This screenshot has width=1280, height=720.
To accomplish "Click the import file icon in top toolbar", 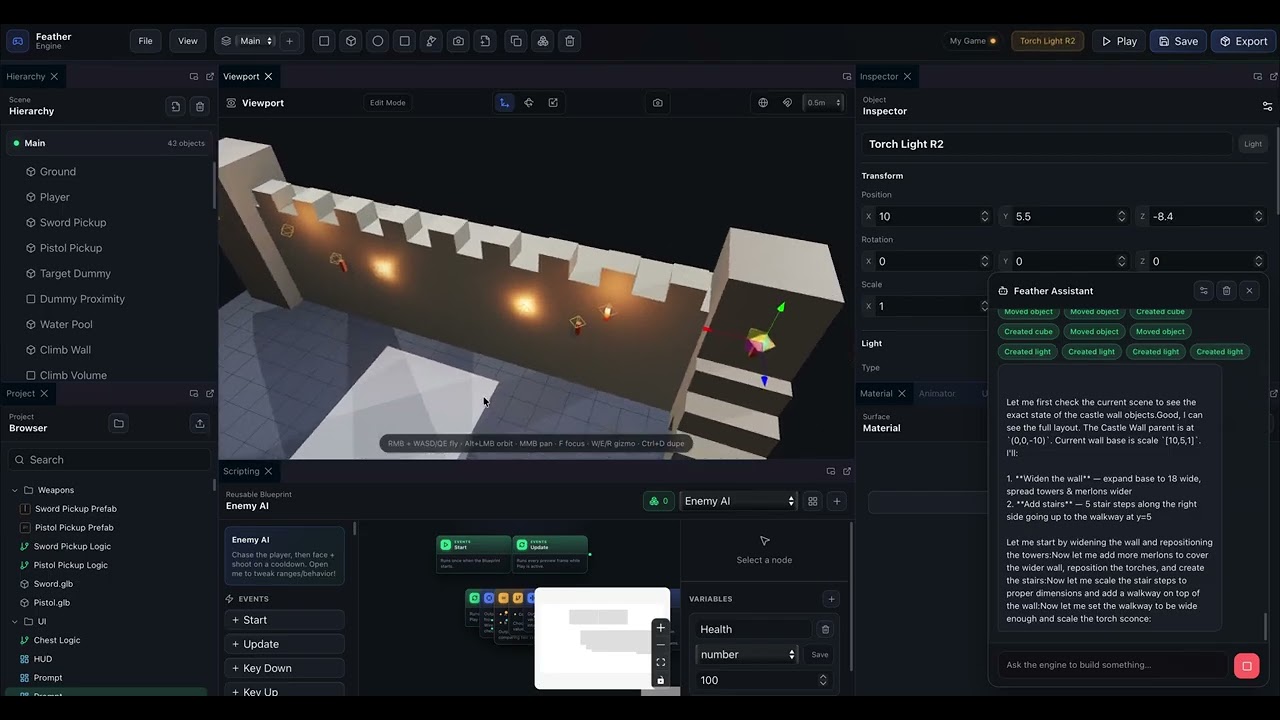I will [485, 41].
